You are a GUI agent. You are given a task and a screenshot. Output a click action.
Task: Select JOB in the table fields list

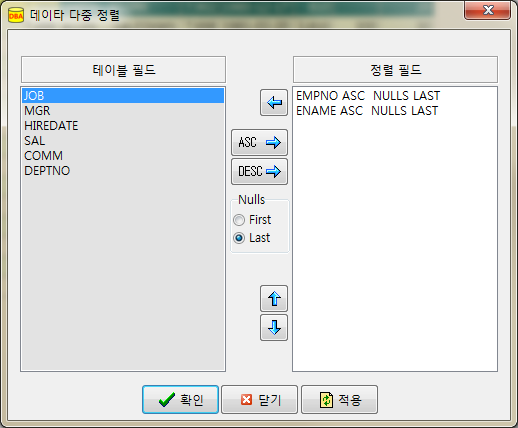tap(123, 96)
